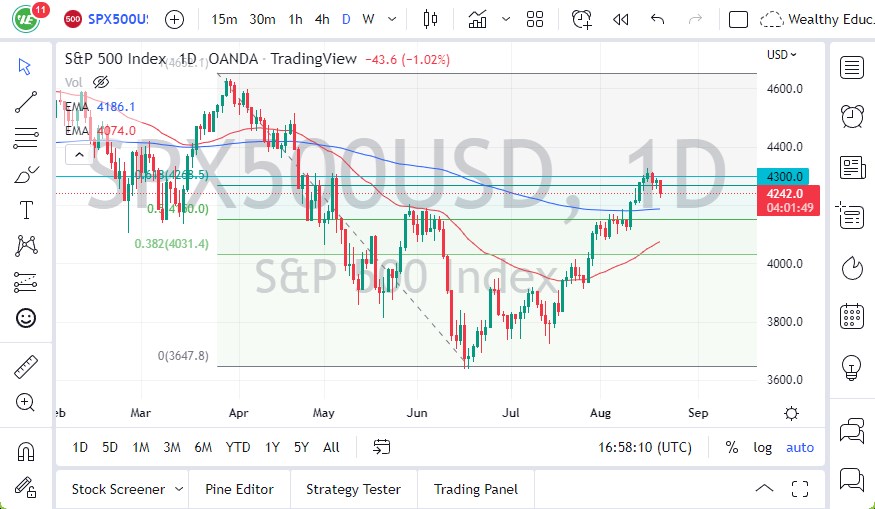875x509 pixels.
Task: Expand the Stock Screener dropdown
Action: point(179,489)
